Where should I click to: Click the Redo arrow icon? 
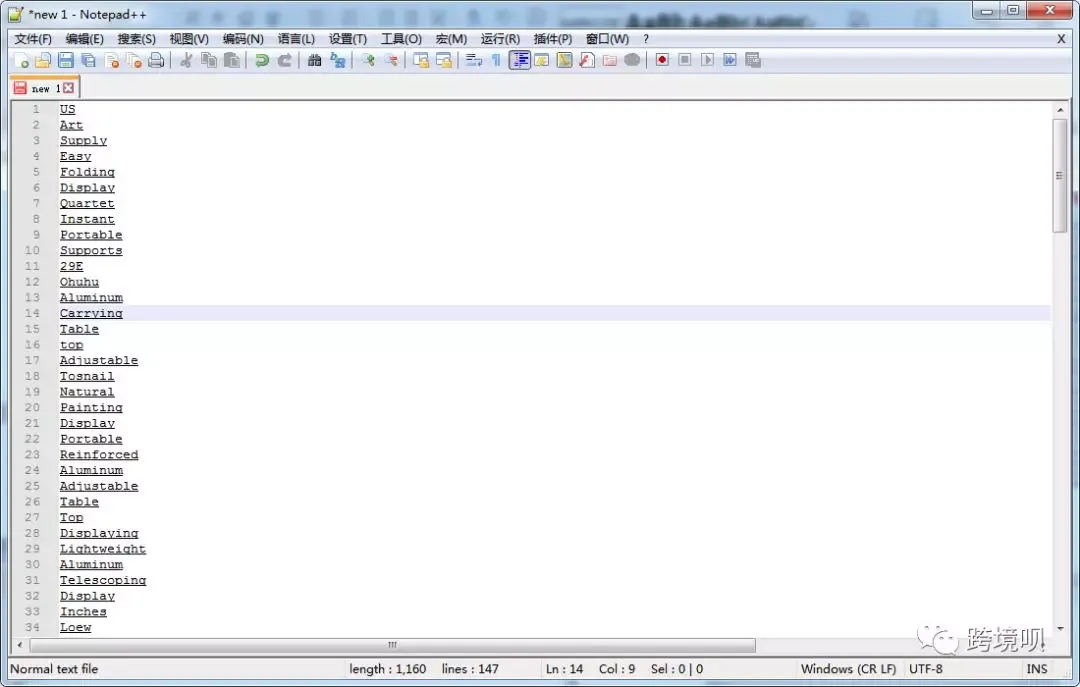coord(284,61)
